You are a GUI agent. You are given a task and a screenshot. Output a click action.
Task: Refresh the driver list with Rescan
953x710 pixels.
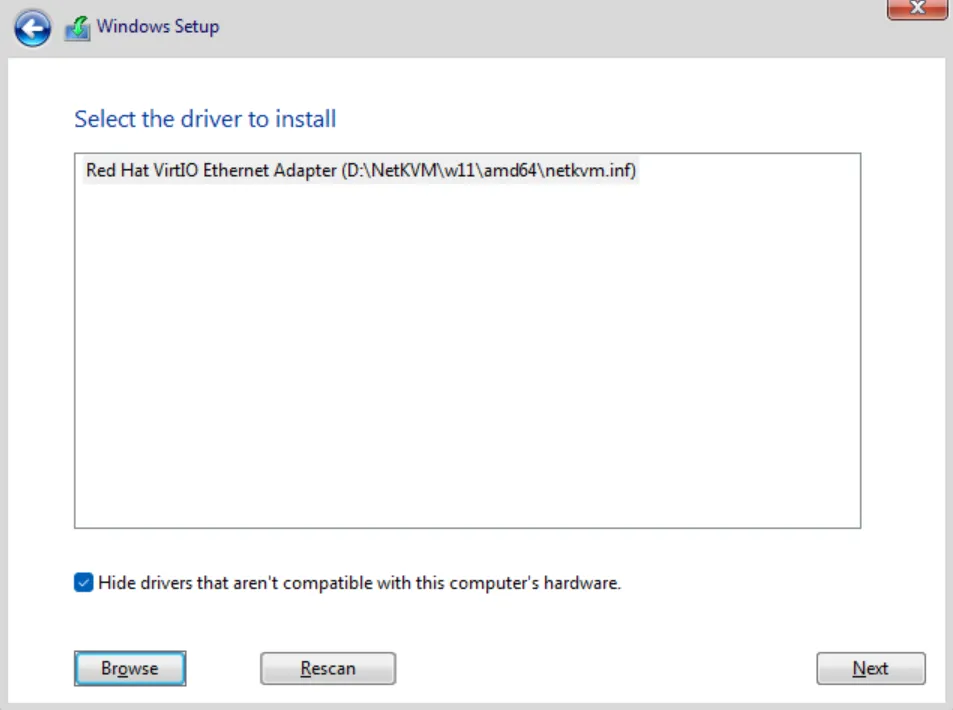(328, 669)
